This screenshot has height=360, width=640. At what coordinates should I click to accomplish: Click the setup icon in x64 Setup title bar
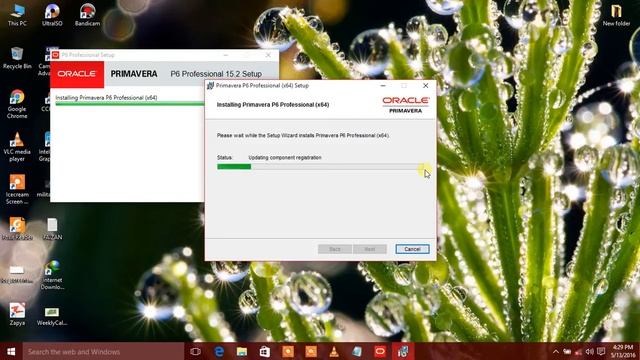tap(211, 85)
